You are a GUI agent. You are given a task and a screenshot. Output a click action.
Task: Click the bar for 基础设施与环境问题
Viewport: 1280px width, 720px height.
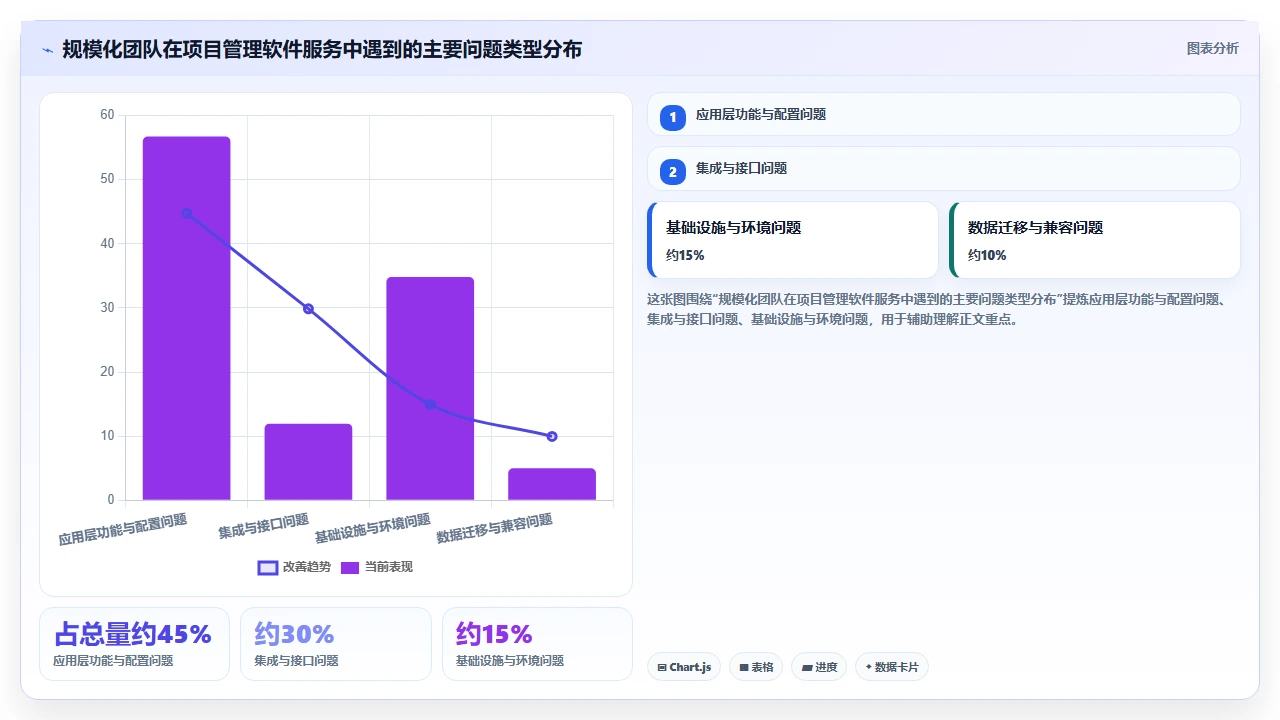(x=430, y=388)
